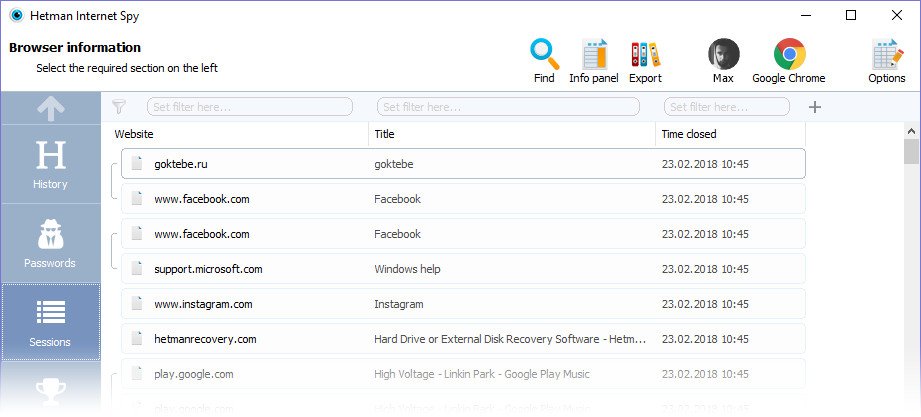921x417 pixels.
Task: Click the filter funnel icon
Action: pos(119,107)
